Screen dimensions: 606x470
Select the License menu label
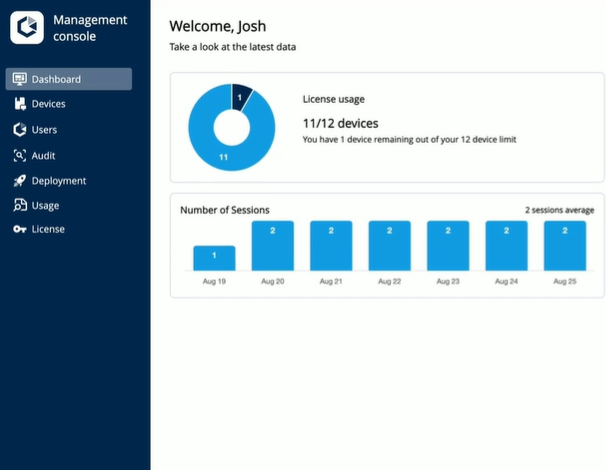(48, 229)
